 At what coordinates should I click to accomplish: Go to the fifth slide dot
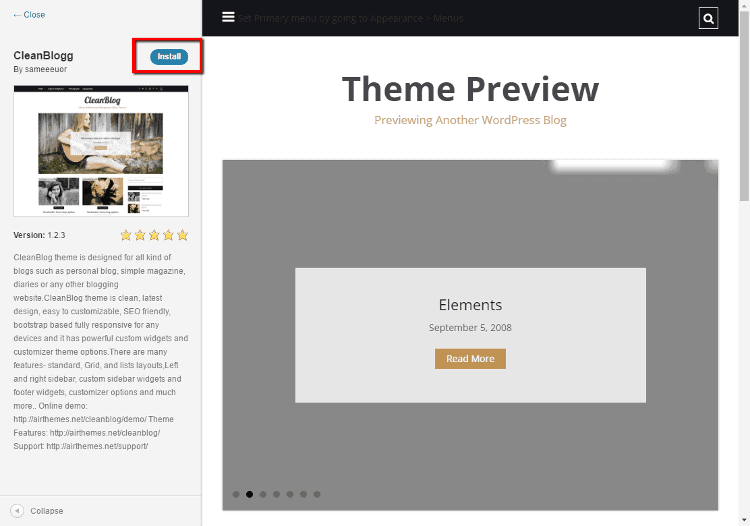pyautogui.click(x=290, y=494)
